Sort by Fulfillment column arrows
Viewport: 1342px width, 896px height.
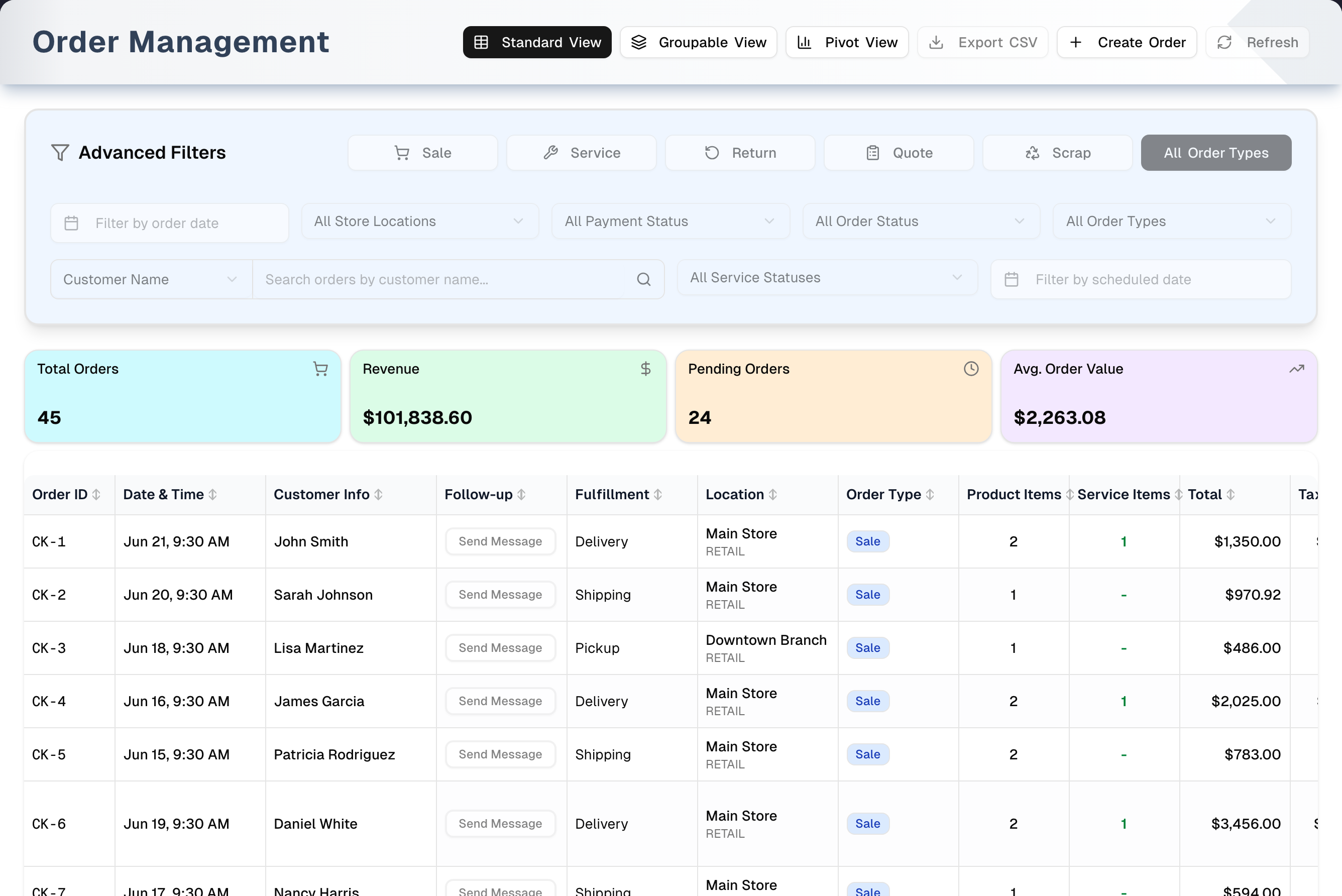point(658,495)
